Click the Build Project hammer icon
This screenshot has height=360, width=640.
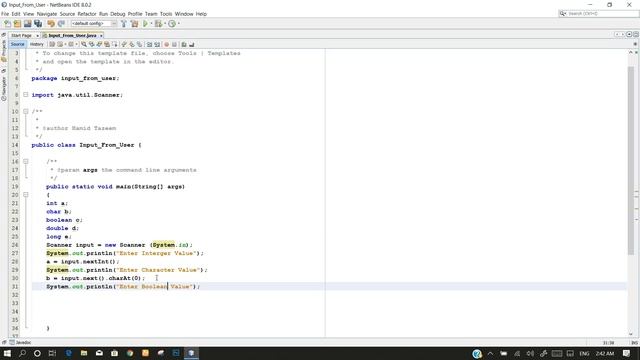tap(124, 24)
